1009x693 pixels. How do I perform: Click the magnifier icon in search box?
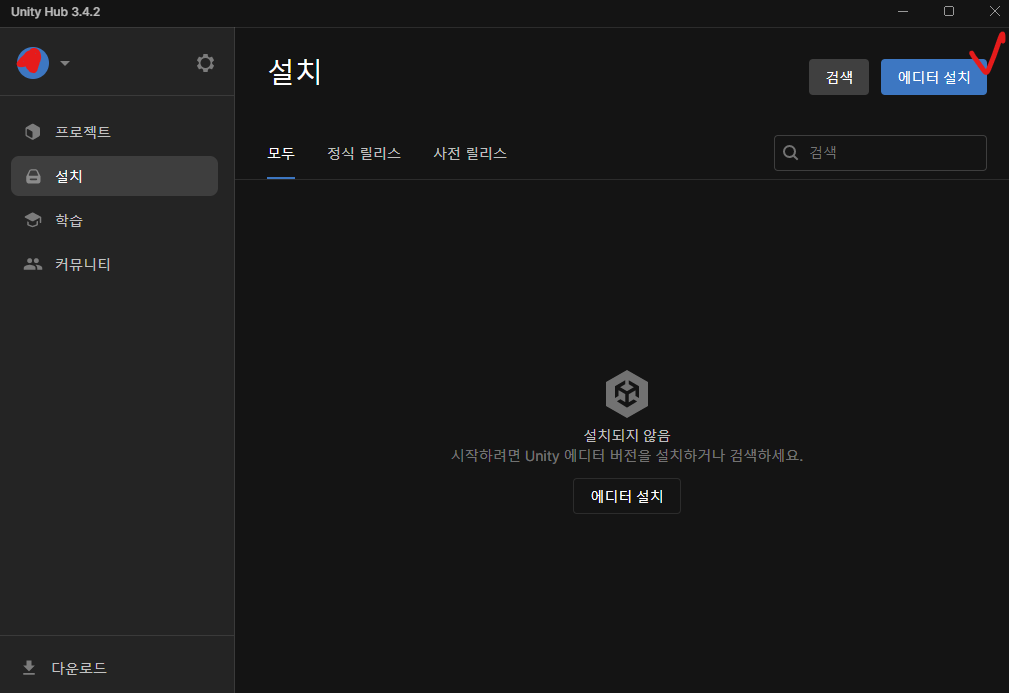click(790, 152)
